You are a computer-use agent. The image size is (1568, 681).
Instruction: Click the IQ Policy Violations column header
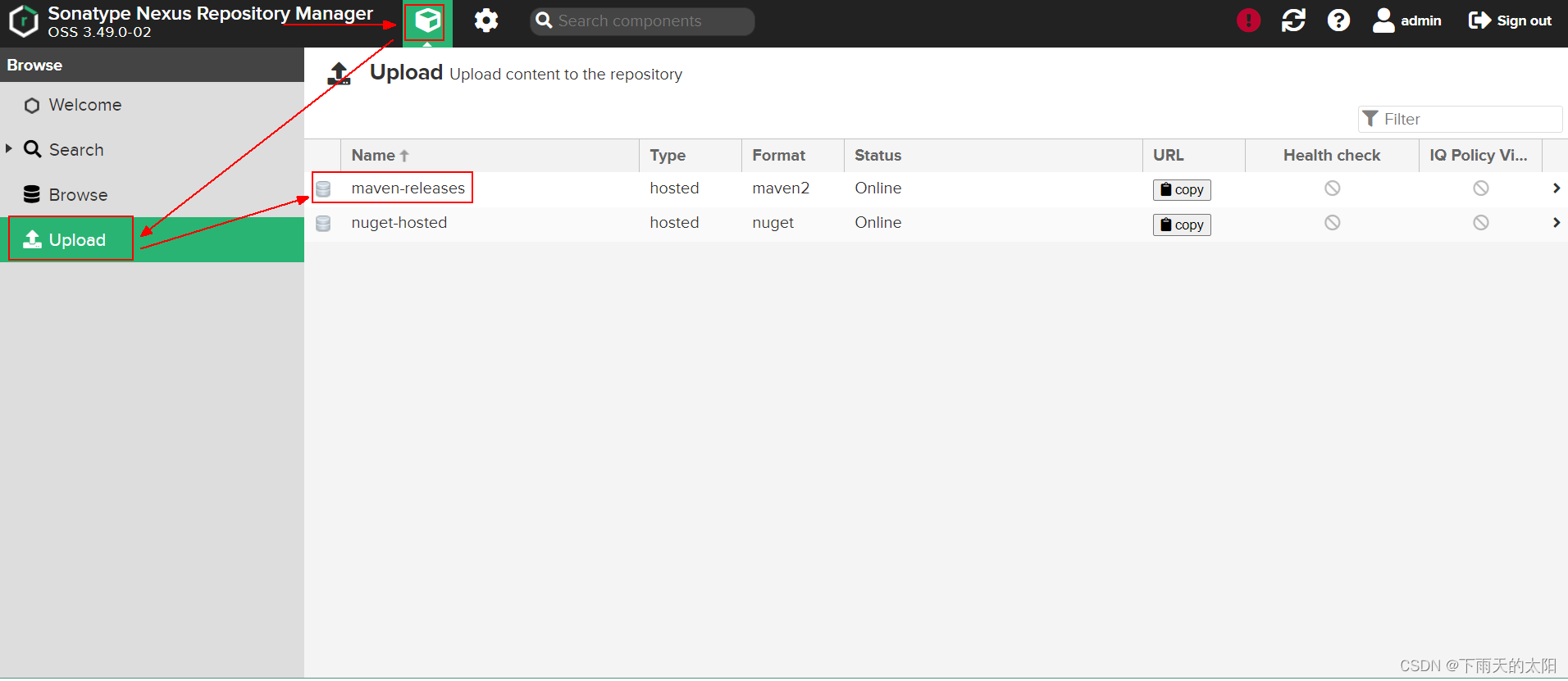point(1480,156)
